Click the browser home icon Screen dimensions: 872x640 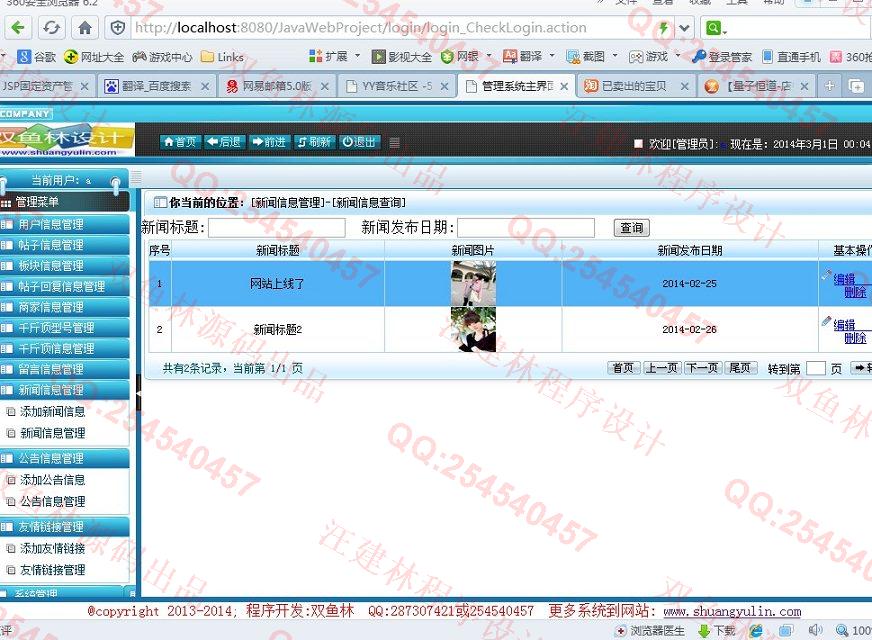pyautogui.click(x=85, y=27)
